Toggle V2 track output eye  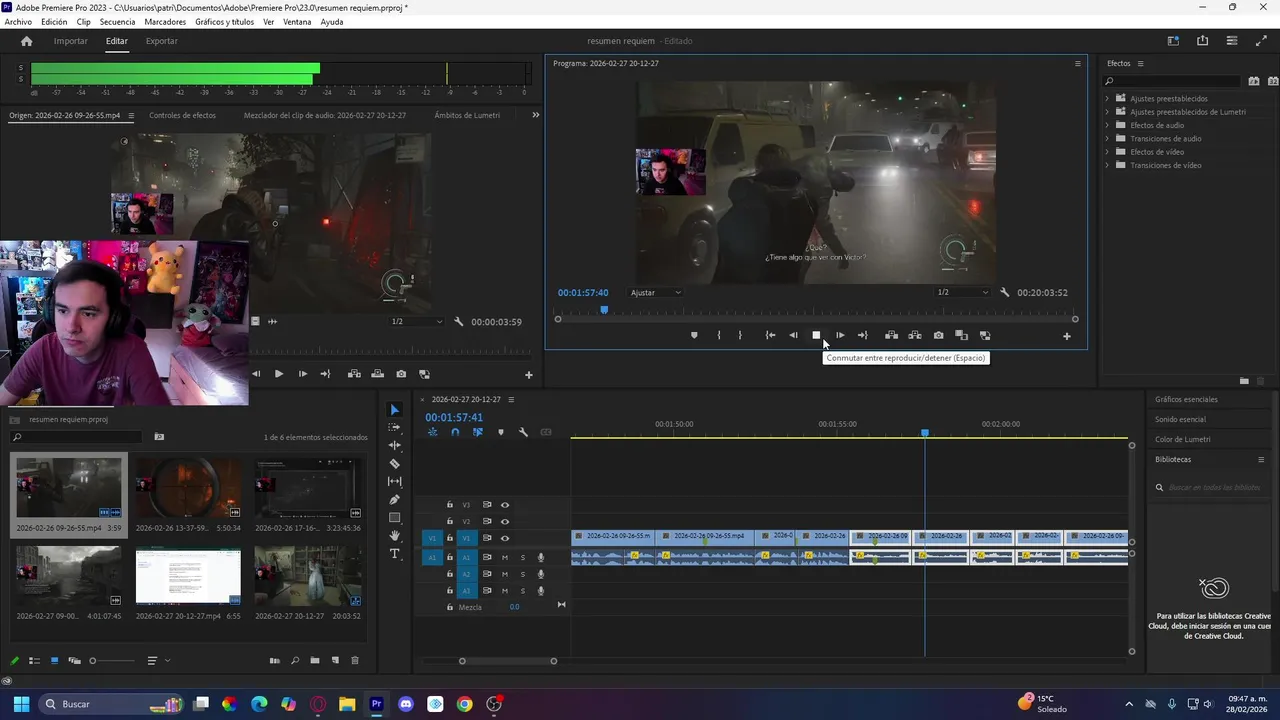(x=505, y=521)
